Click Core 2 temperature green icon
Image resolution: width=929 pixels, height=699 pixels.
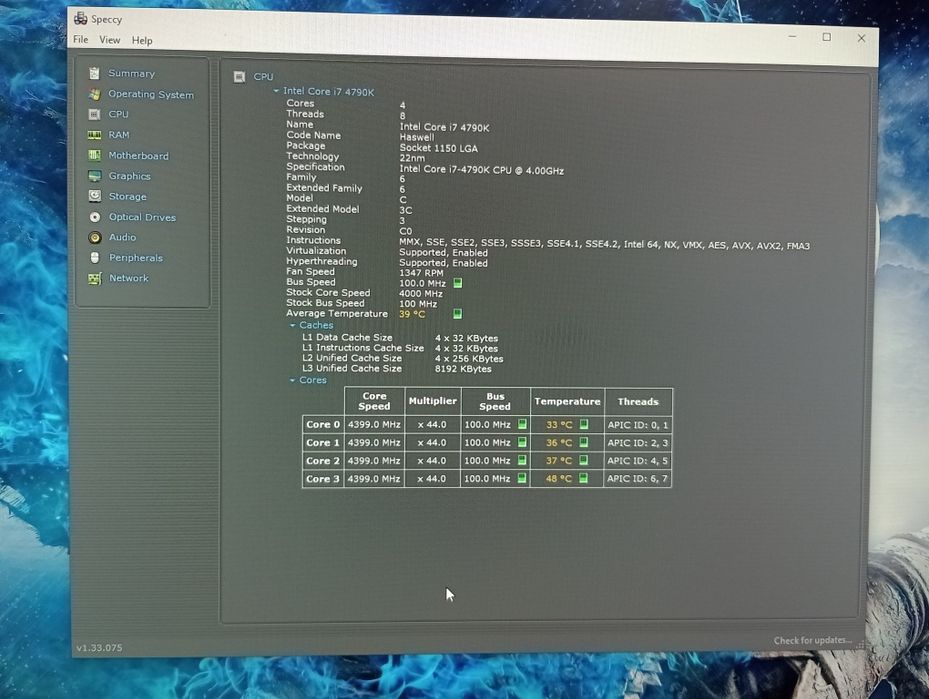[x=584, y=460]
